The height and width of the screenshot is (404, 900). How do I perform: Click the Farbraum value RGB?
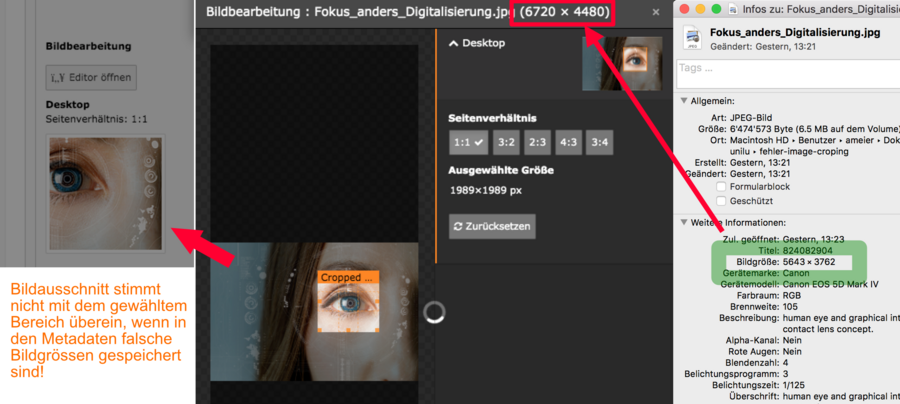tap(791, 296)
